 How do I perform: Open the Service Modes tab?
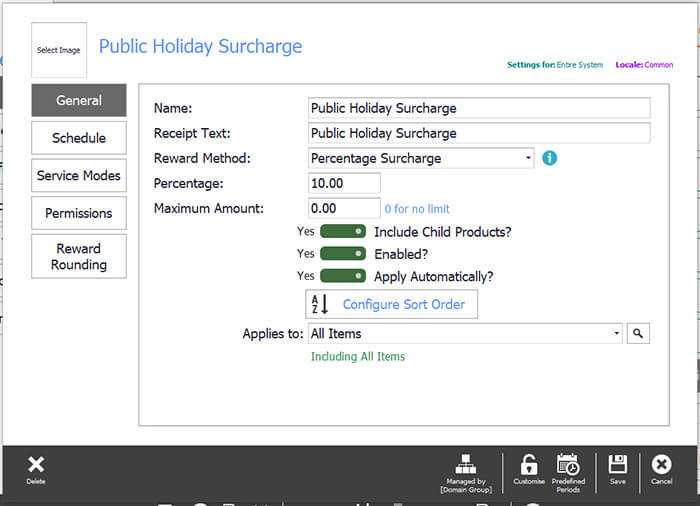[79, 175]
